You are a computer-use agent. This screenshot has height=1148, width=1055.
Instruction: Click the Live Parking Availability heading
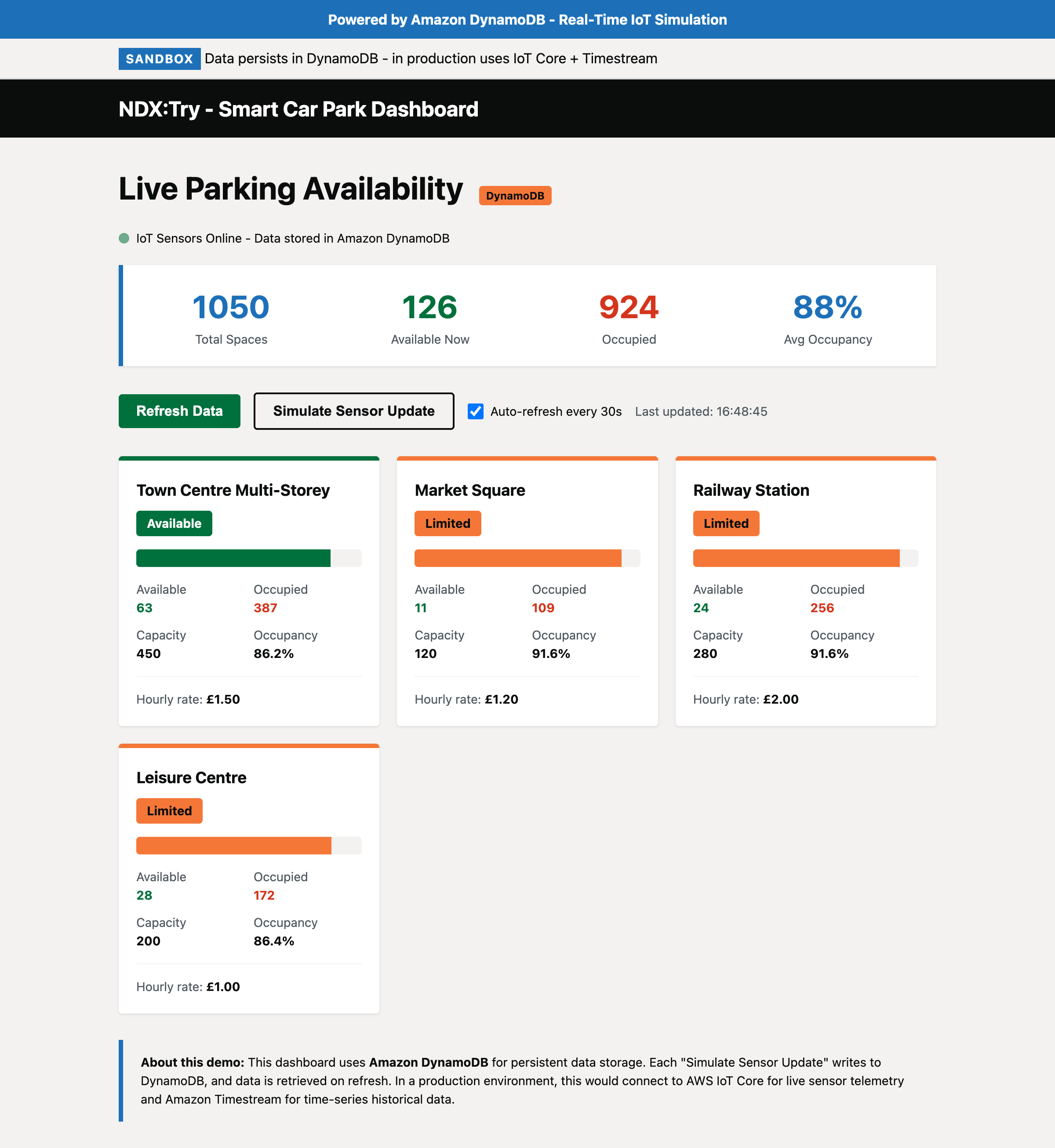(290, 189)
